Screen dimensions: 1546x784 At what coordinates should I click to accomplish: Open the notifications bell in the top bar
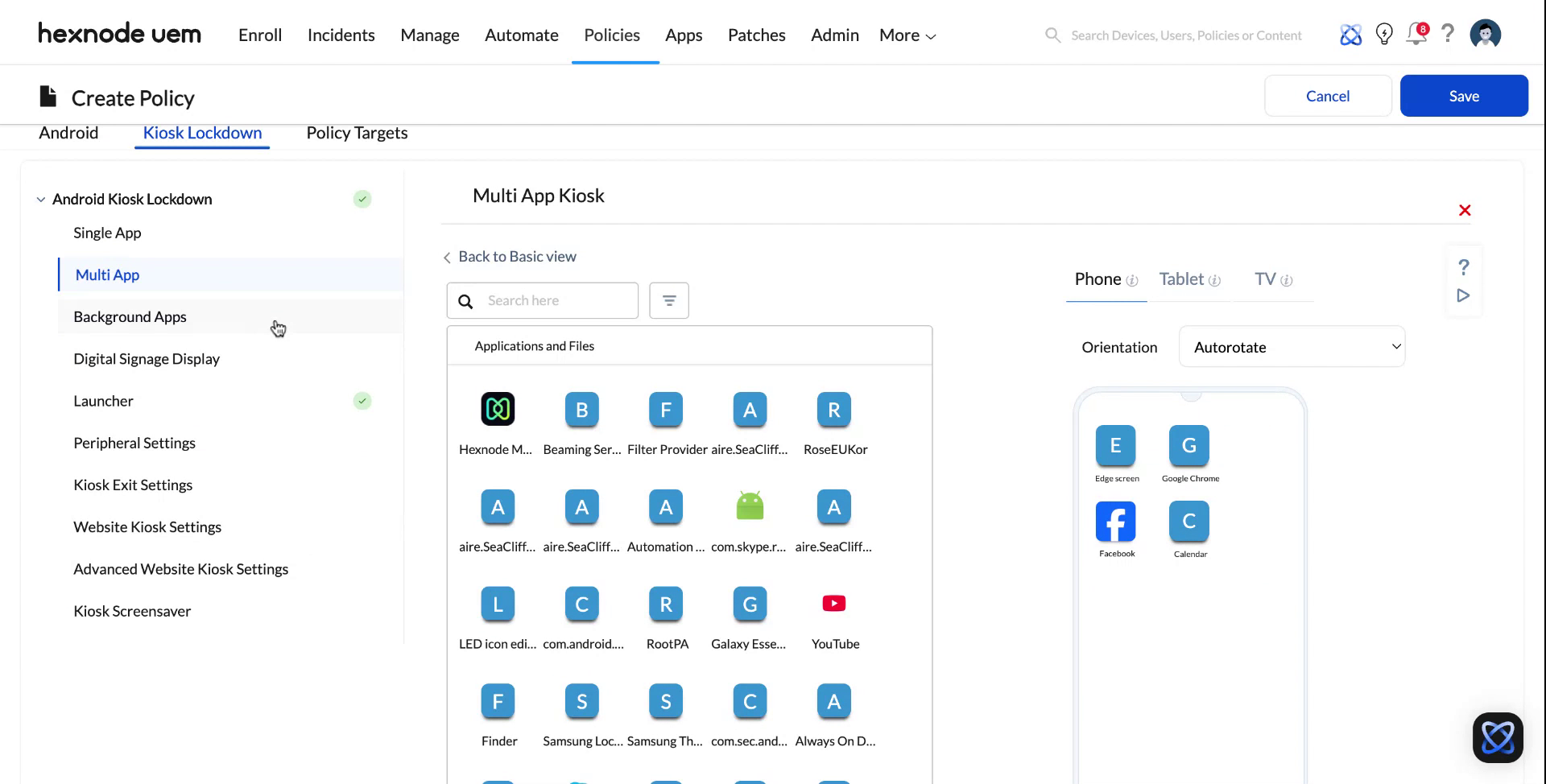1416,34
